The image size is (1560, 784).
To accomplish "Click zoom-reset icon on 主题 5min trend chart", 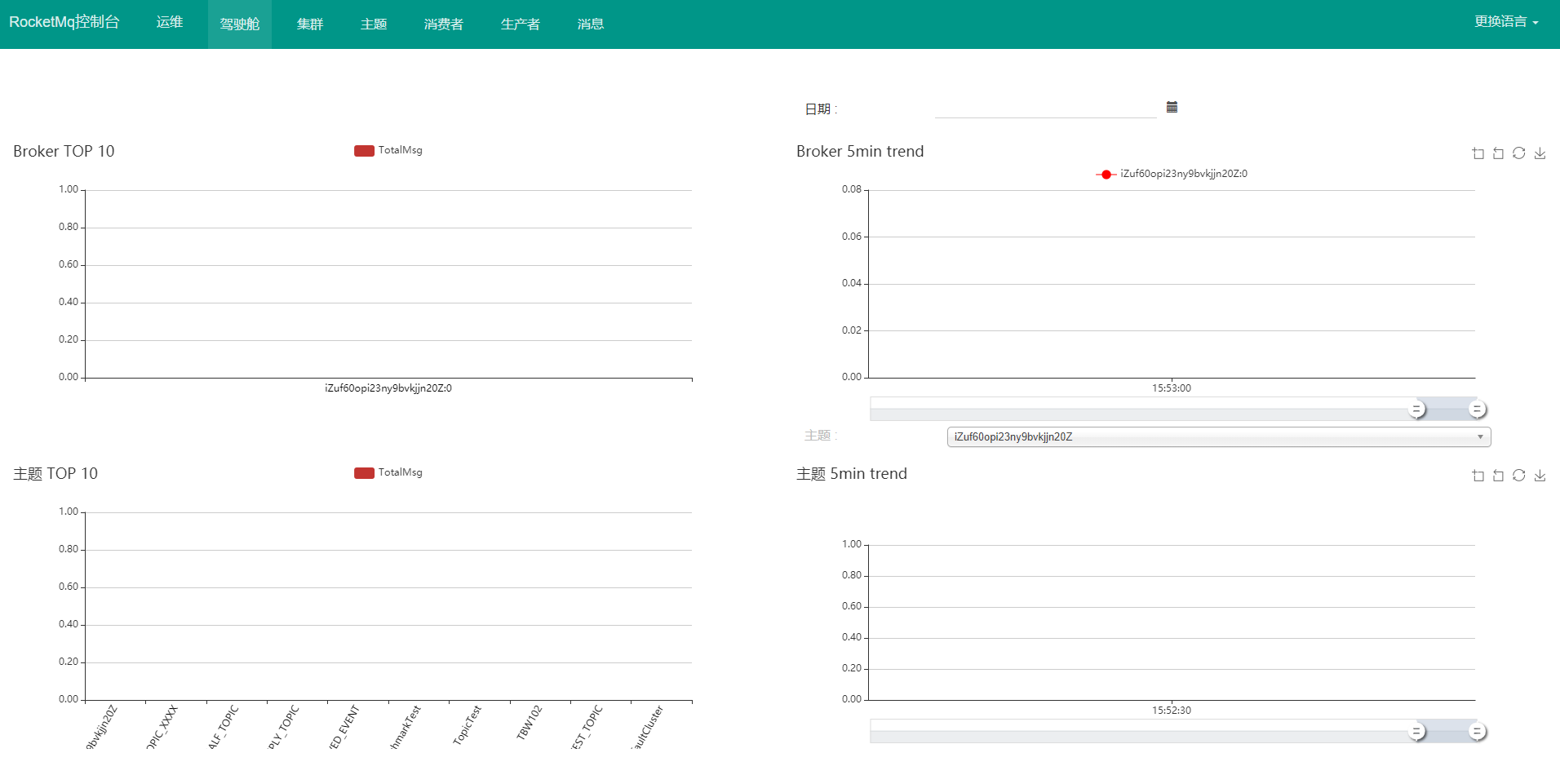I will click(x=1498, y=476).
